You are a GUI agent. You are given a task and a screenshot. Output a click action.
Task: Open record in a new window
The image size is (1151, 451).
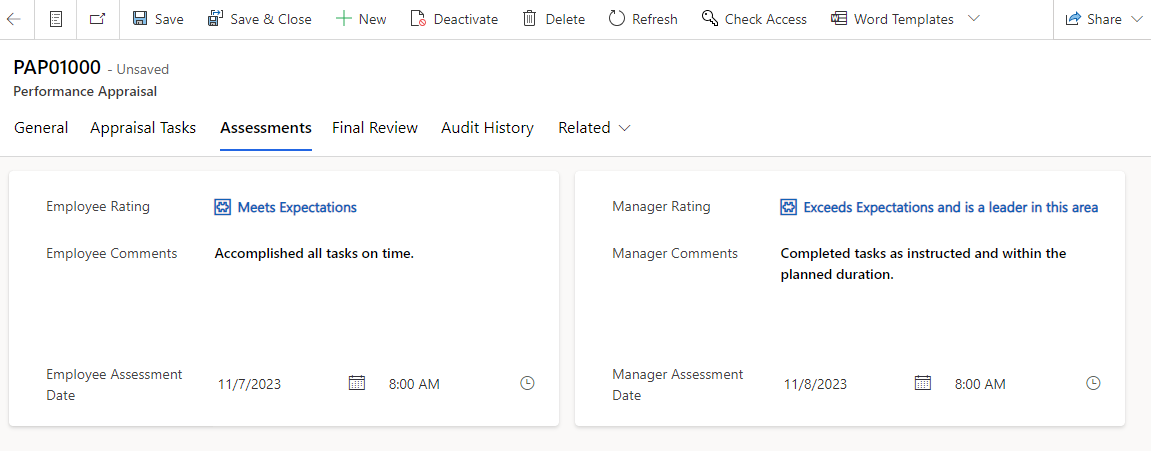coord(98,19)
